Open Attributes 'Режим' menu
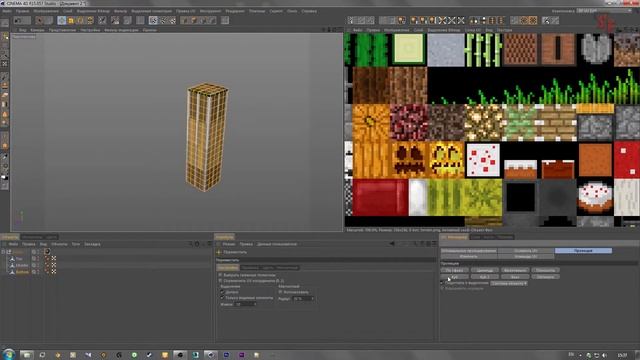This screenshot has width=640, height=360. pos(229,244)
